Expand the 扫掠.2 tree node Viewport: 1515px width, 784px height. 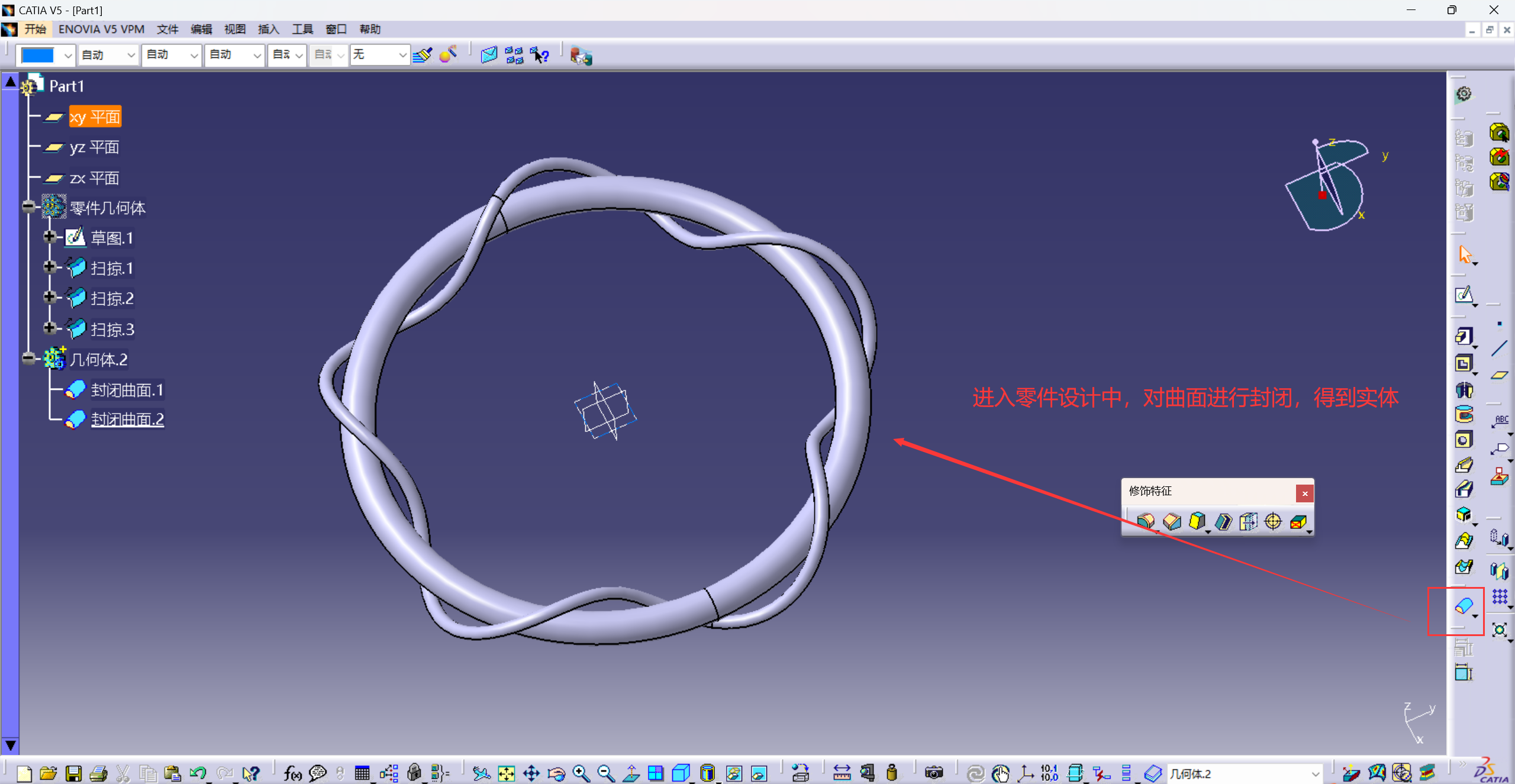[x=50, y=297]
